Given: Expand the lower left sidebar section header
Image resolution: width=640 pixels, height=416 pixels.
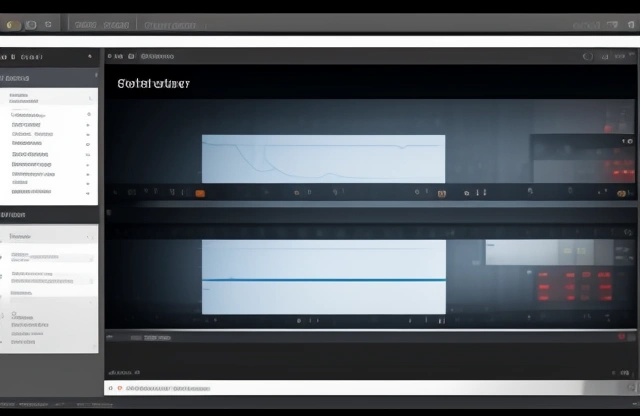Looking at the screenshot, I should click(x=14, y=215).
